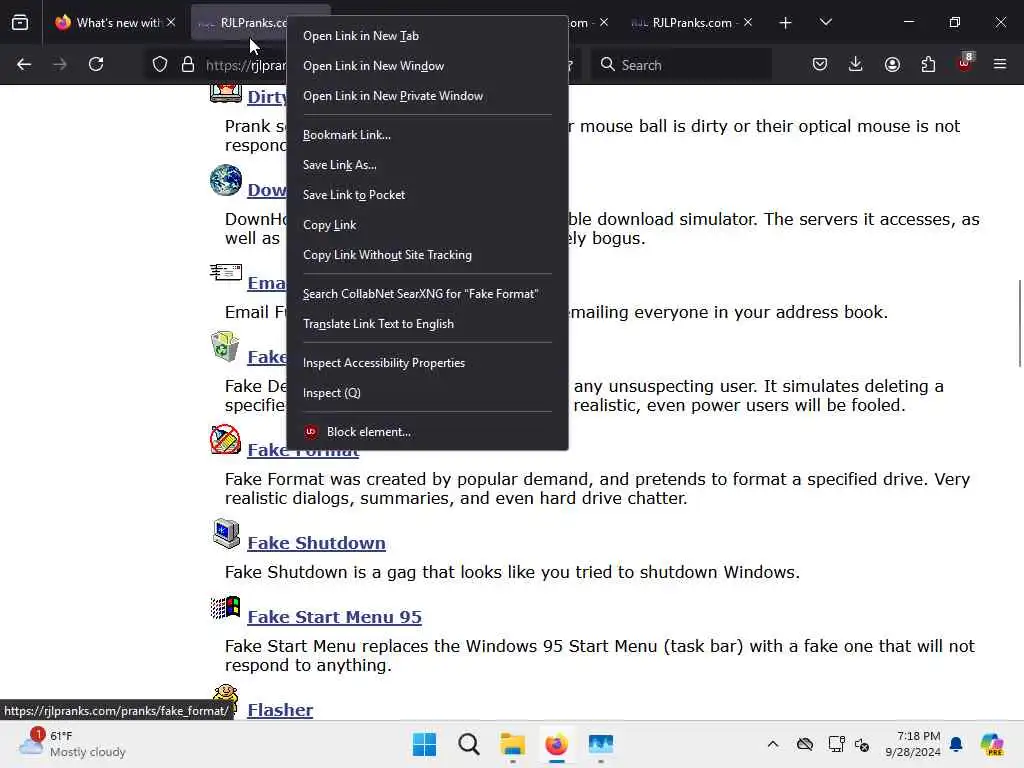
Task: Open the Flasher link
Action: click(x=280, y=711)
